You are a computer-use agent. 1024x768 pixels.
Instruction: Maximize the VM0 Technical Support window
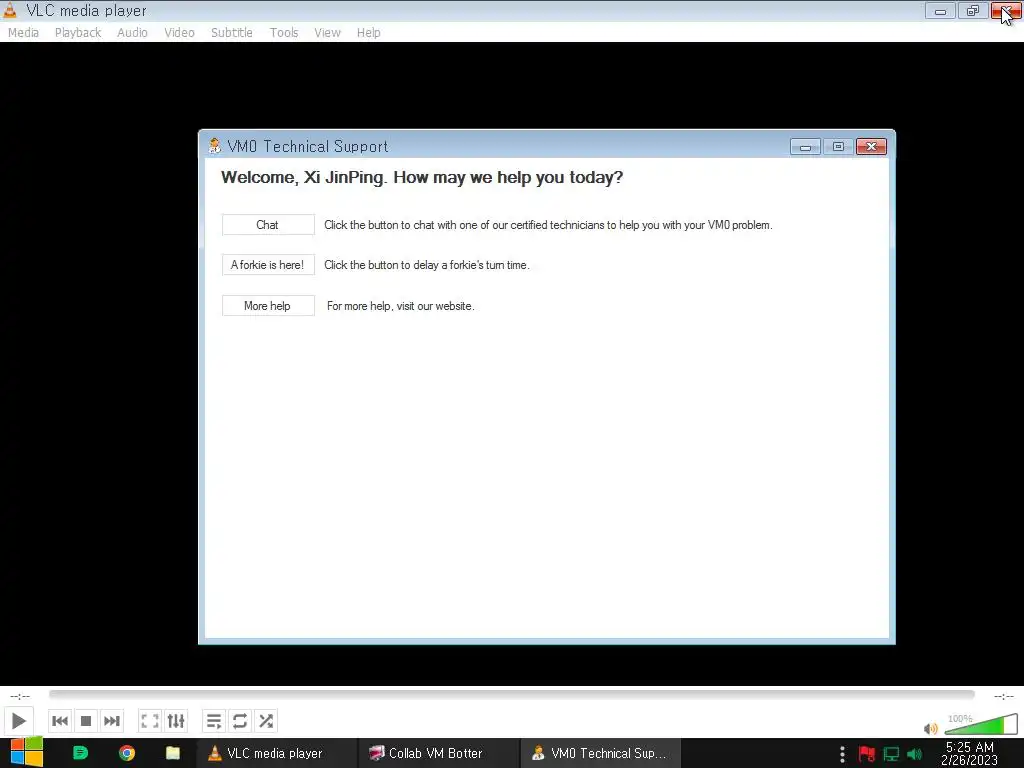pos(839,147)
